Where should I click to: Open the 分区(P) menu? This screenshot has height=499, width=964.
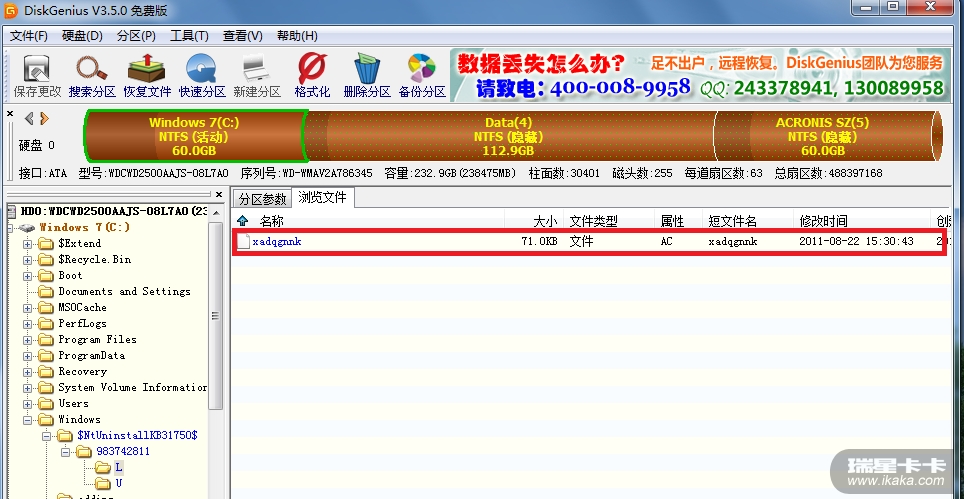click(x=136, y=36)
